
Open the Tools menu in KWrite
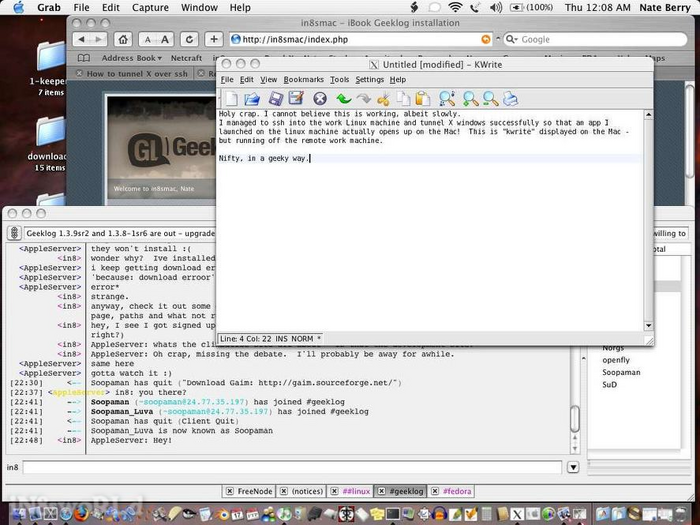coord(339,79)
